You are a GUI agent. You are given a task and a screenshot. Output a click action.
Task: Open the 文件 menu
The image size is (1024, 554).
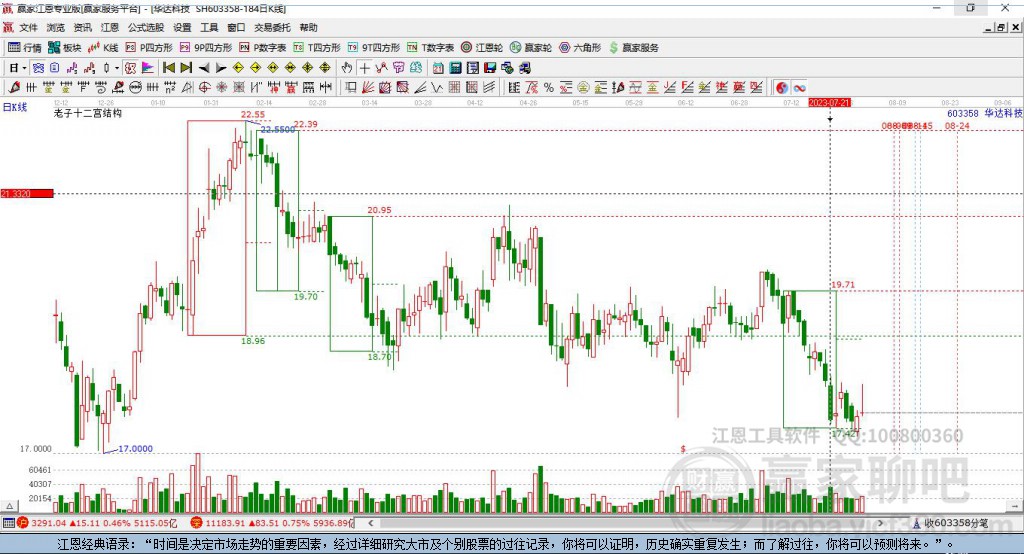[x=28, y=27]
